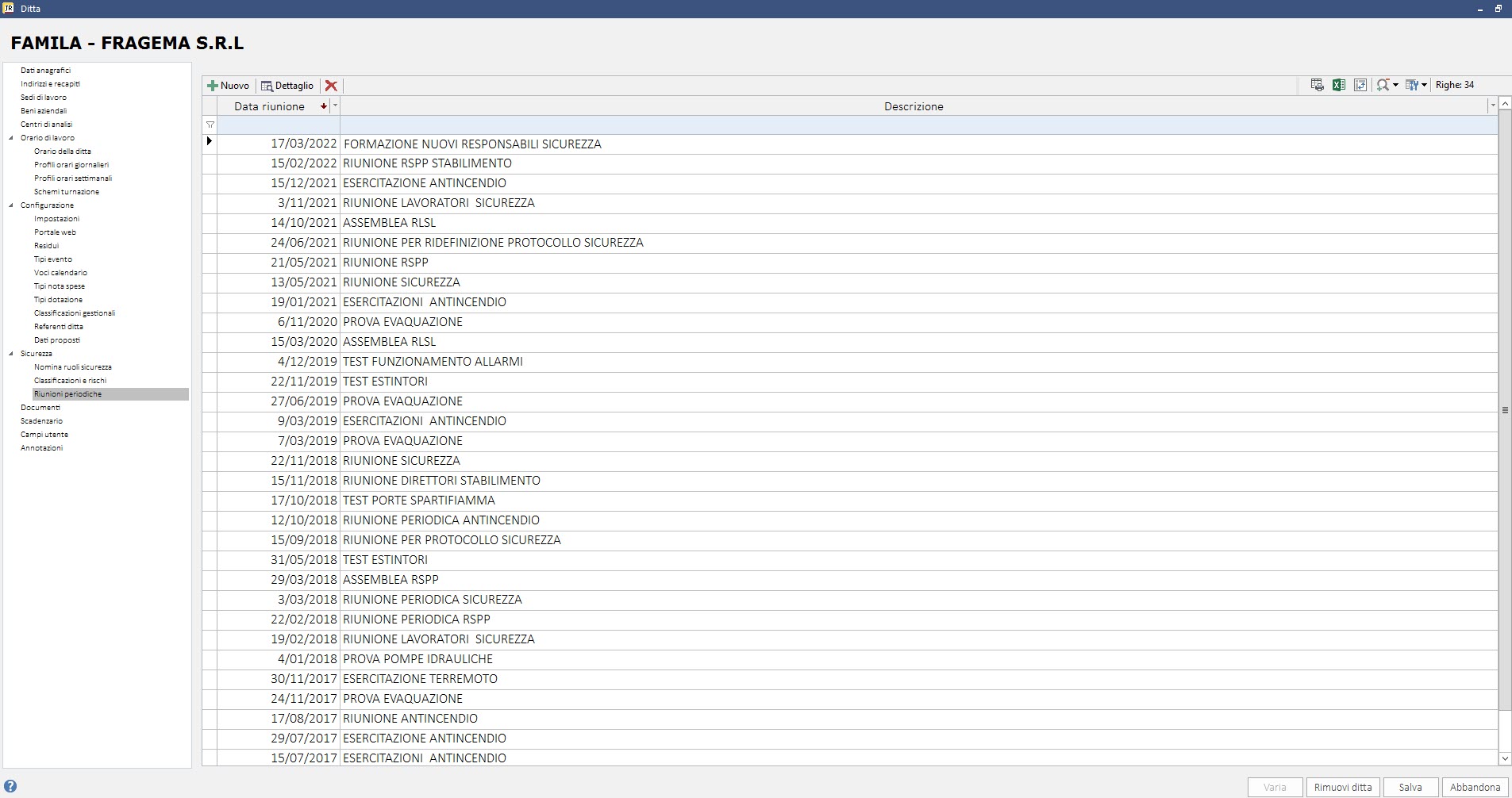Screen dimensions: 1512x798
Task: Click the Data riunione filter input cell
Action: pos(279,125)
